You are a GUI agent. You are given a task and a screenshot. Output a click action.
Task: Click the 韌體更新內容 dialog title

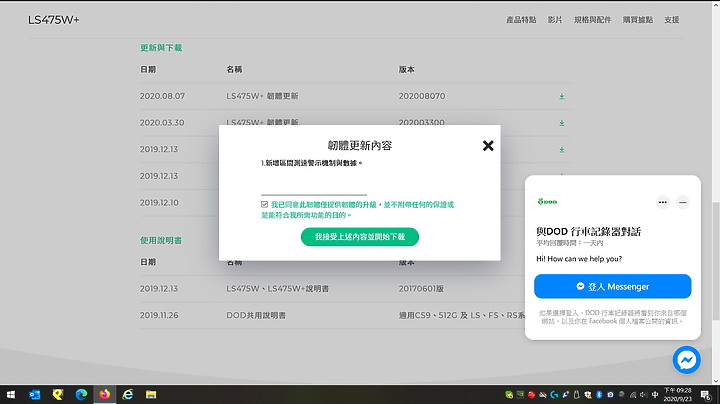(x=360, y=146)
